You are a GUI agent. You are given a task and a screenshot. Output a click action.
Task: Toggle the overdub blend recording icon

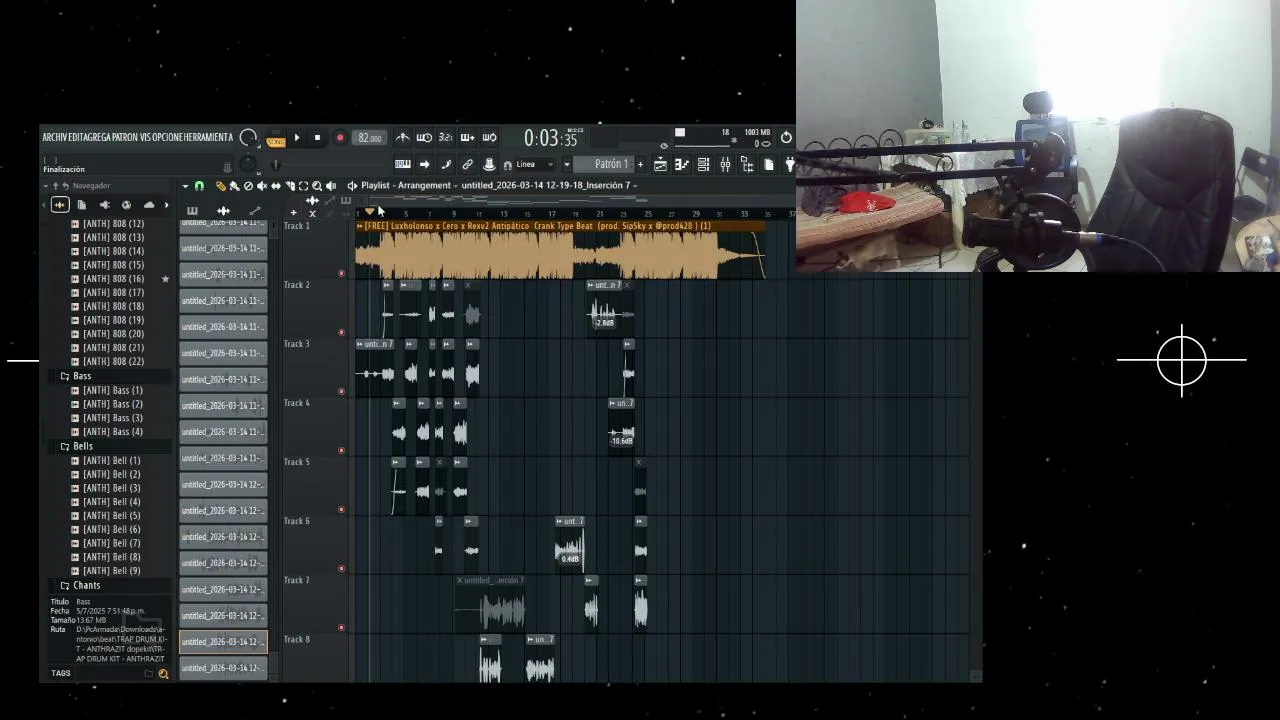pos(467,138)
